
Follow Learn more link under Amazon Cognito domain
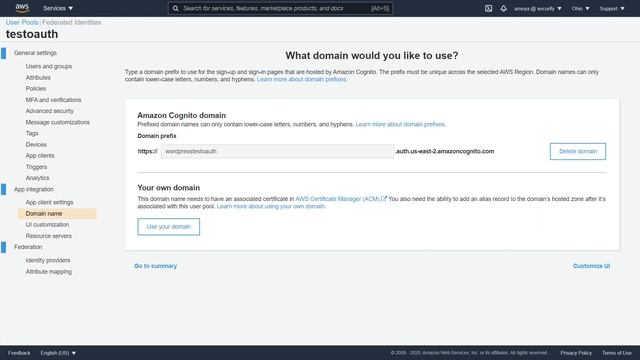(x=400, y=124)
